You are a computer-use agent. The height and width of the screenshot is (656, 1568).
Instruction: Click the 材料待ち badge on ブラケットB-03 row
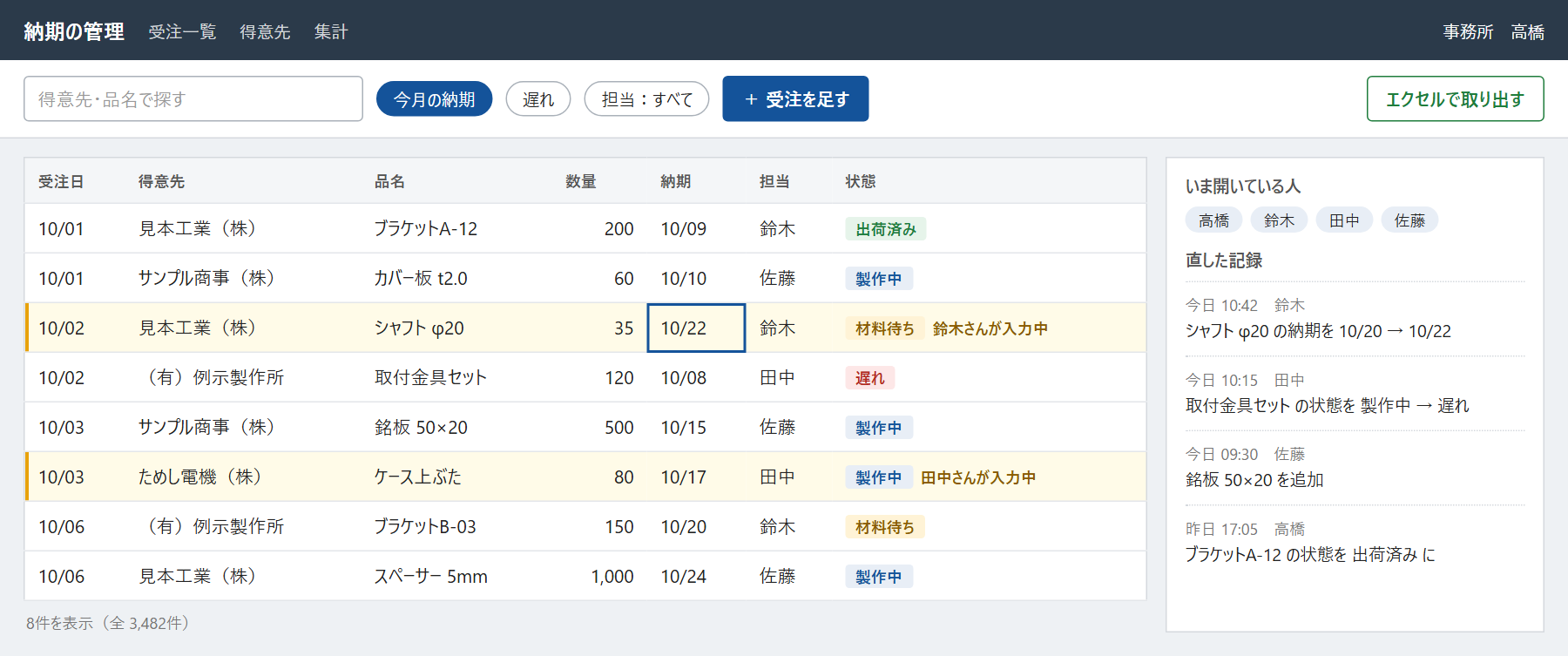click(885, 527)
